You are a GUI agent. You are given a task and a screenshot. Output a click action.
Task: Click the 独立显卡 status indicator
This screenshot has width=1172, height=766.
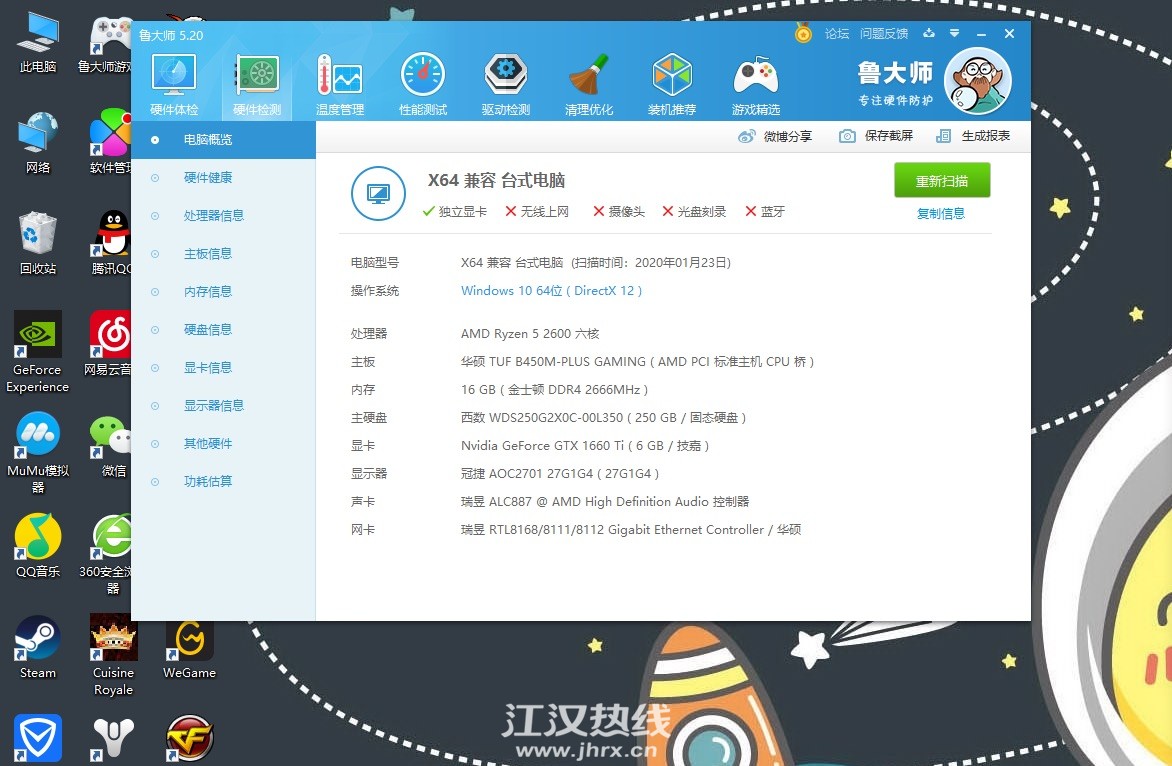click(454, 211)
